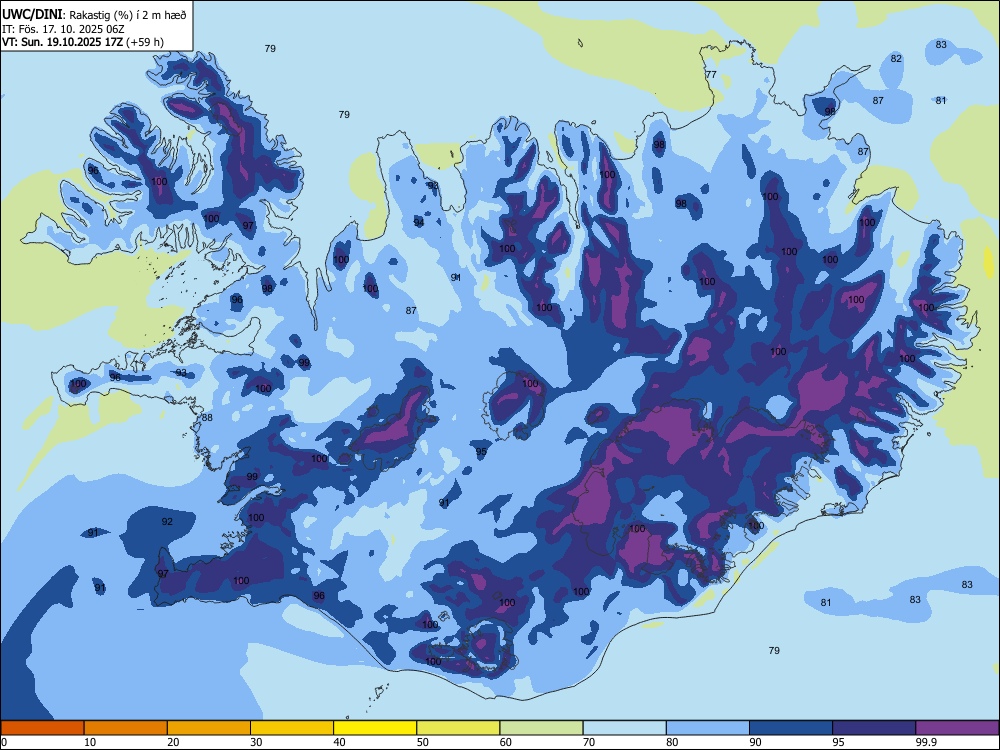Click the legend tick label '90'
This screenshot has height=750, width=1000.
pyautogui.click(x=755, y=742)
